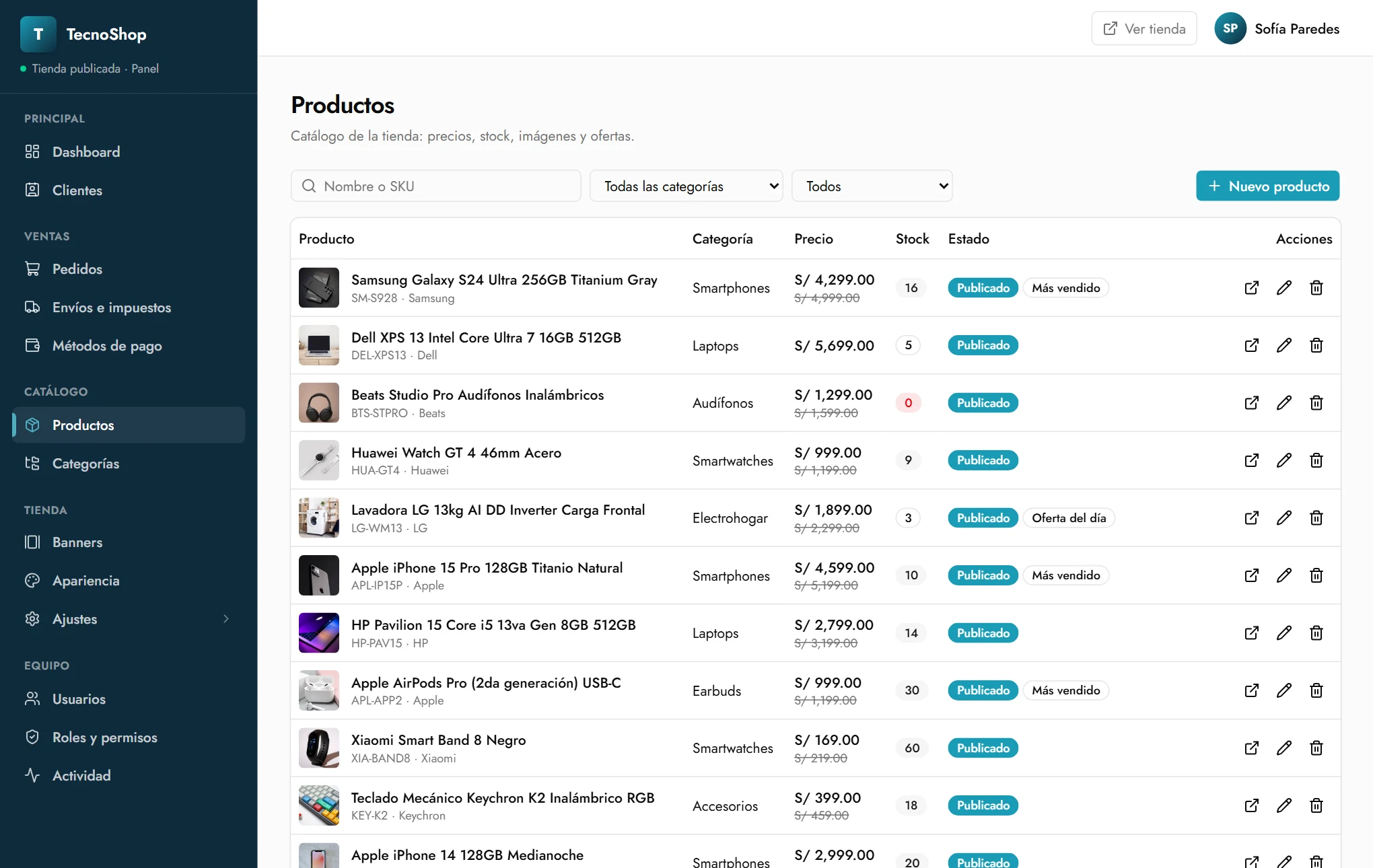
Task: Delete the Xiaomi Smart Band 8 product
Action: [1316, 748]
